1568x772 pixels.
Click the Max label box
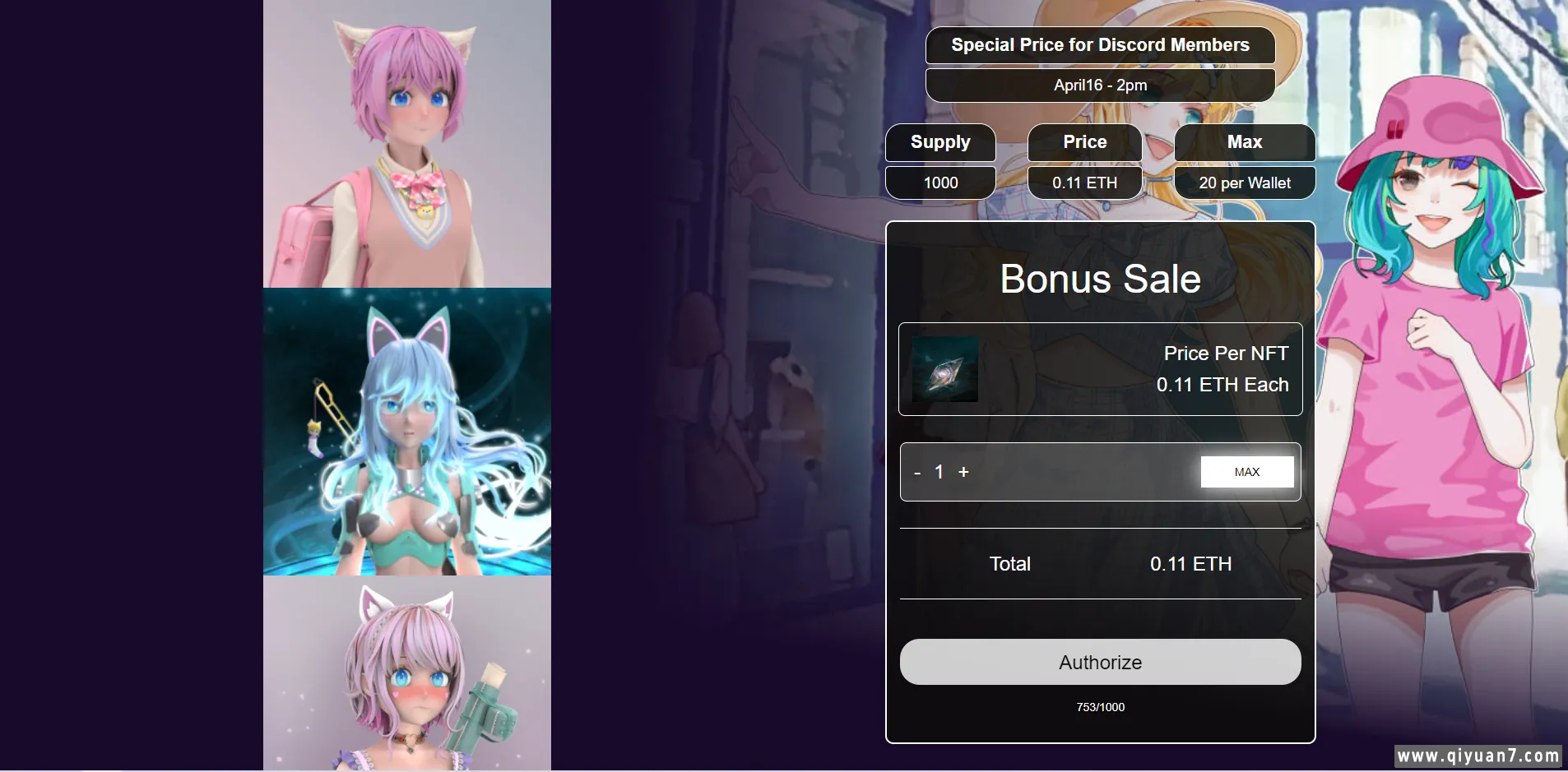[1244, 142]
